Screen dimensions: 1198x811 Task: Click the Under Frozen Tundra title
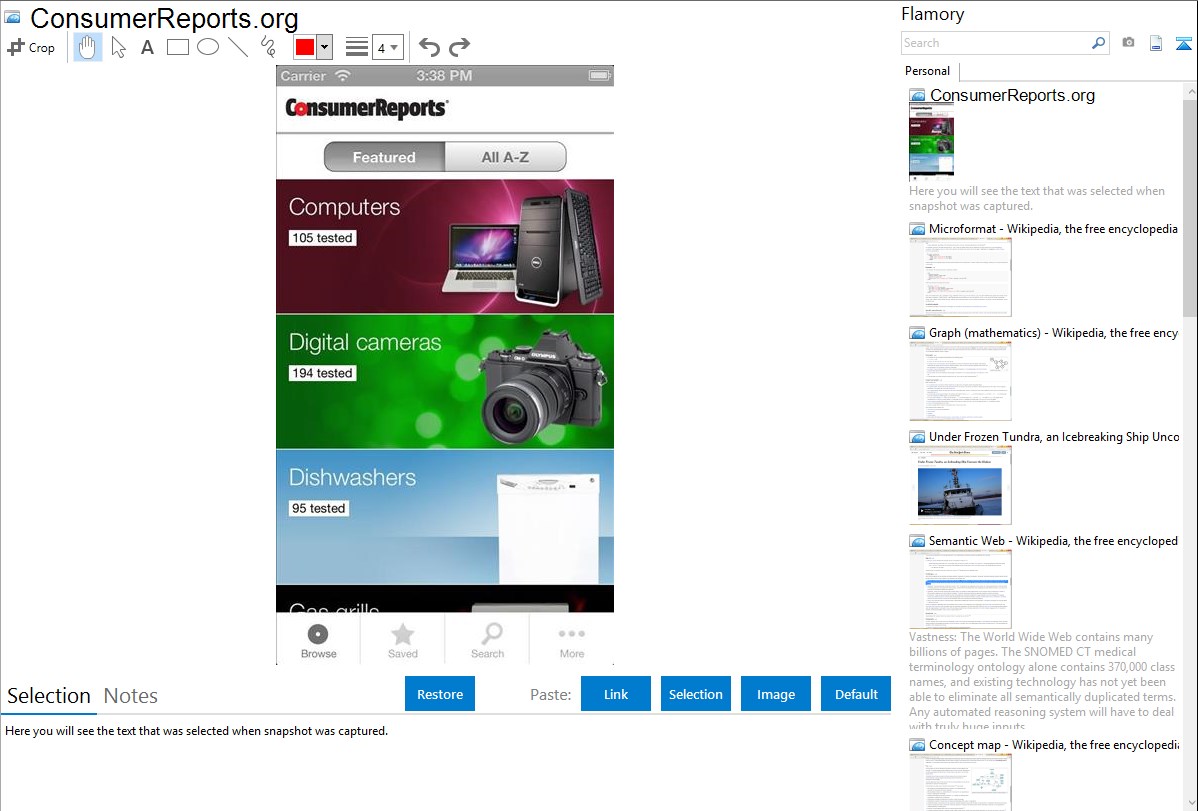coord(1054,436)
